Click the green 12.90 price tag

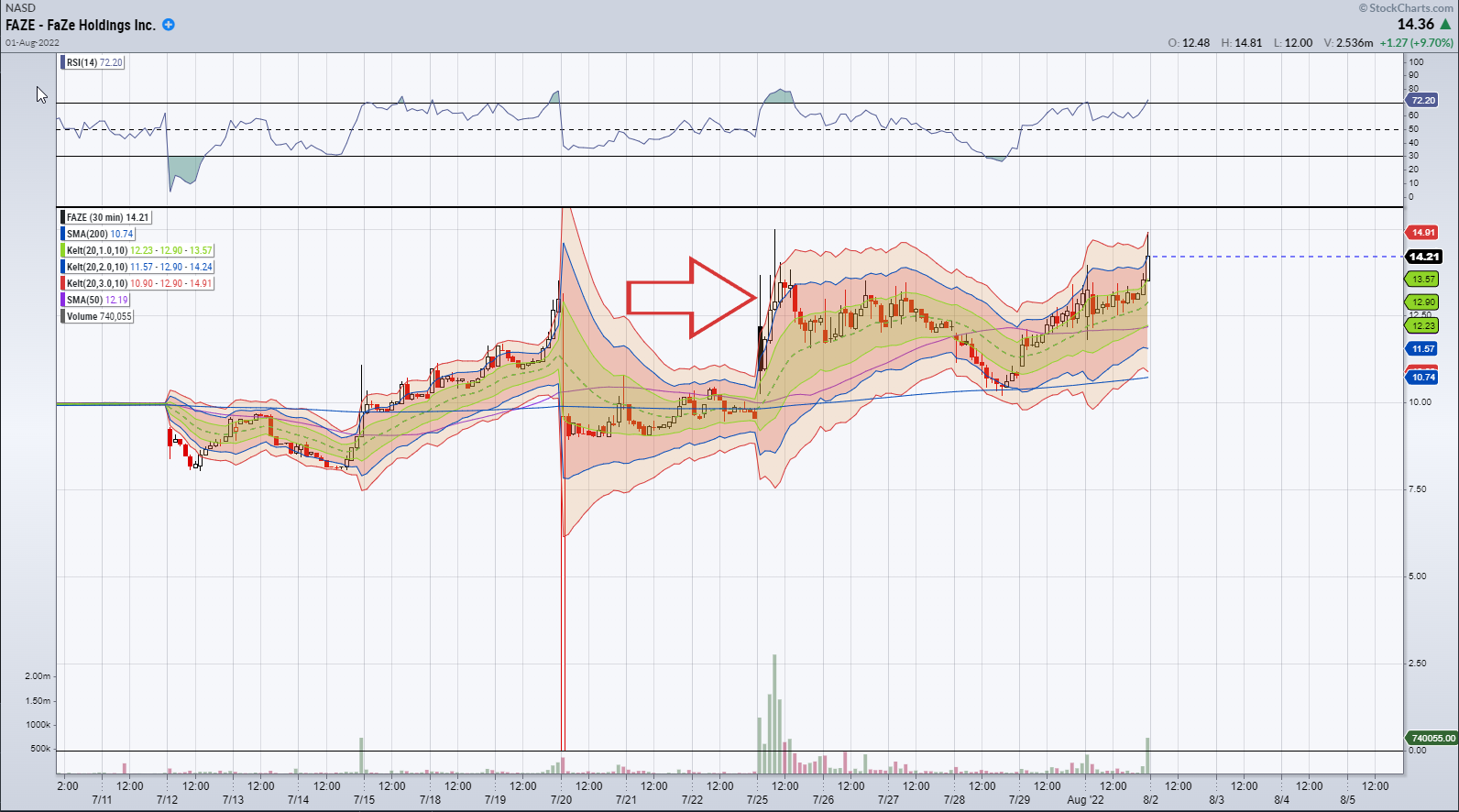[x=1422, y=302]
